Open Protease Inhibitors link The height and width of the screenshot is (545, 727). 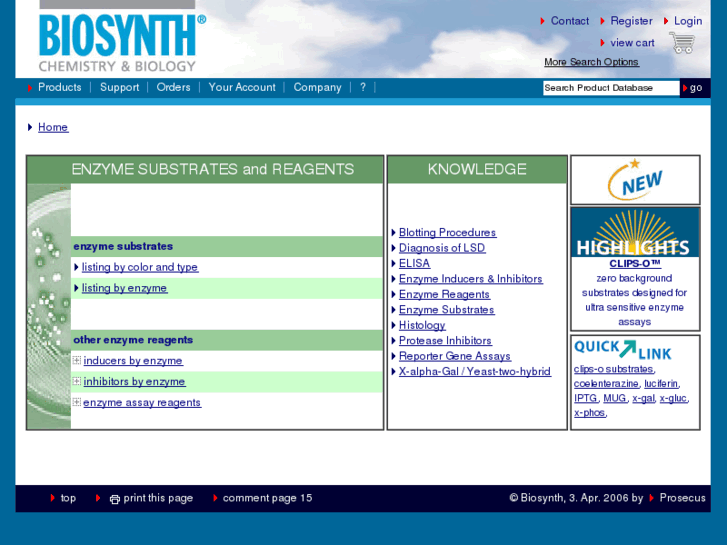[x=445, y=340]
